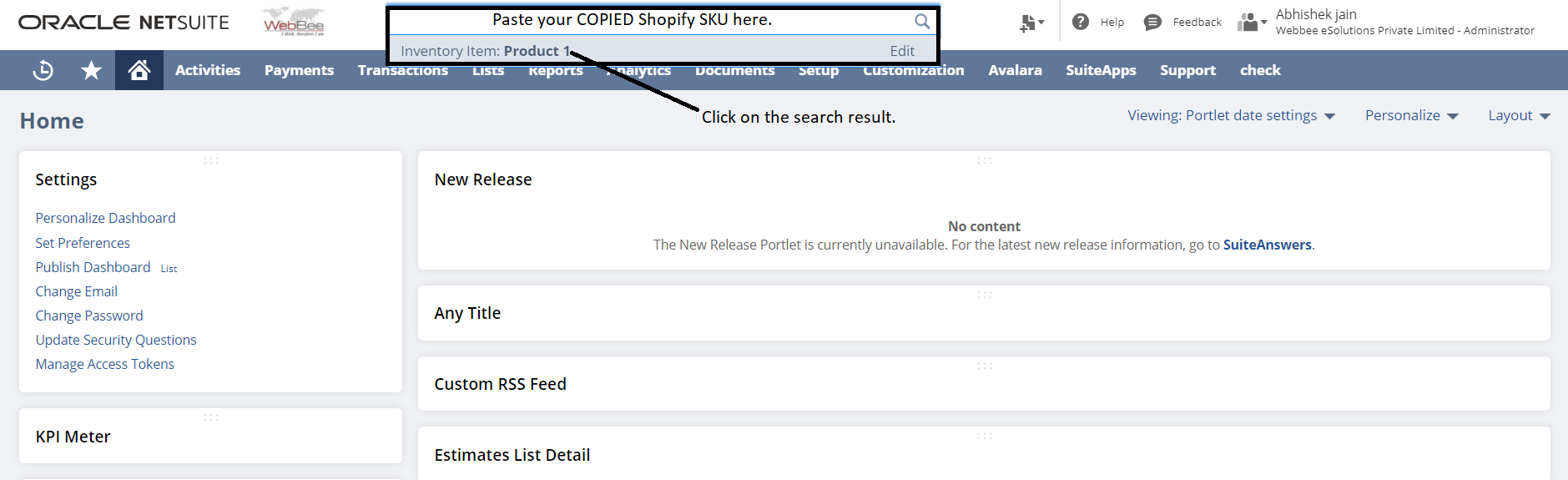Open the Personalize dropdown
This screenshot has width=1568, height=480.
pos(1411,115)
